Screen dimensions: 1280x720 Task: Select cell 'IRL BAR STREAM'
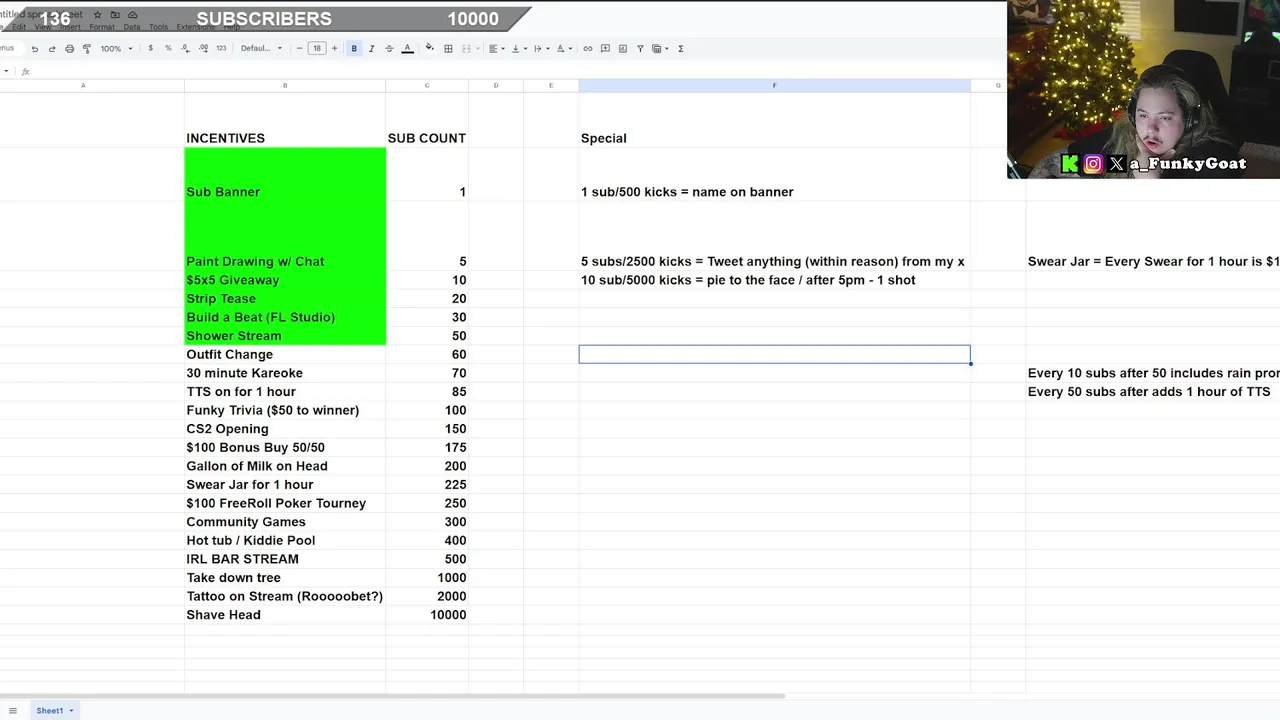pos(285,559)
